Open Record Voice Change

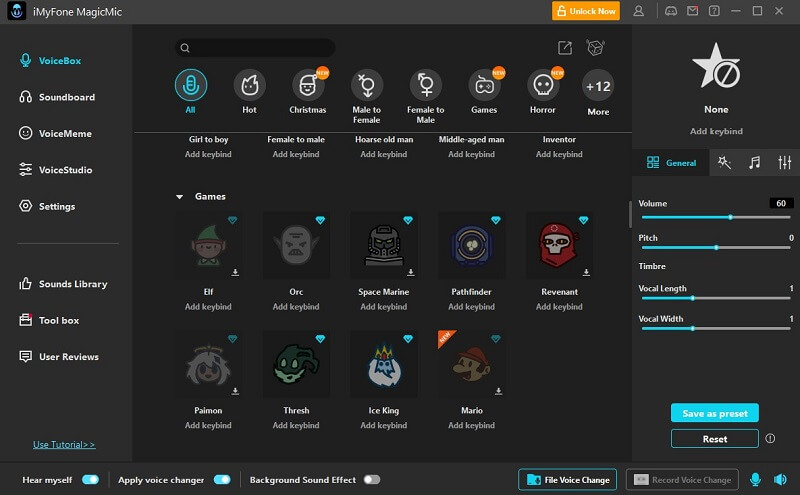click(x=682, y=480)
